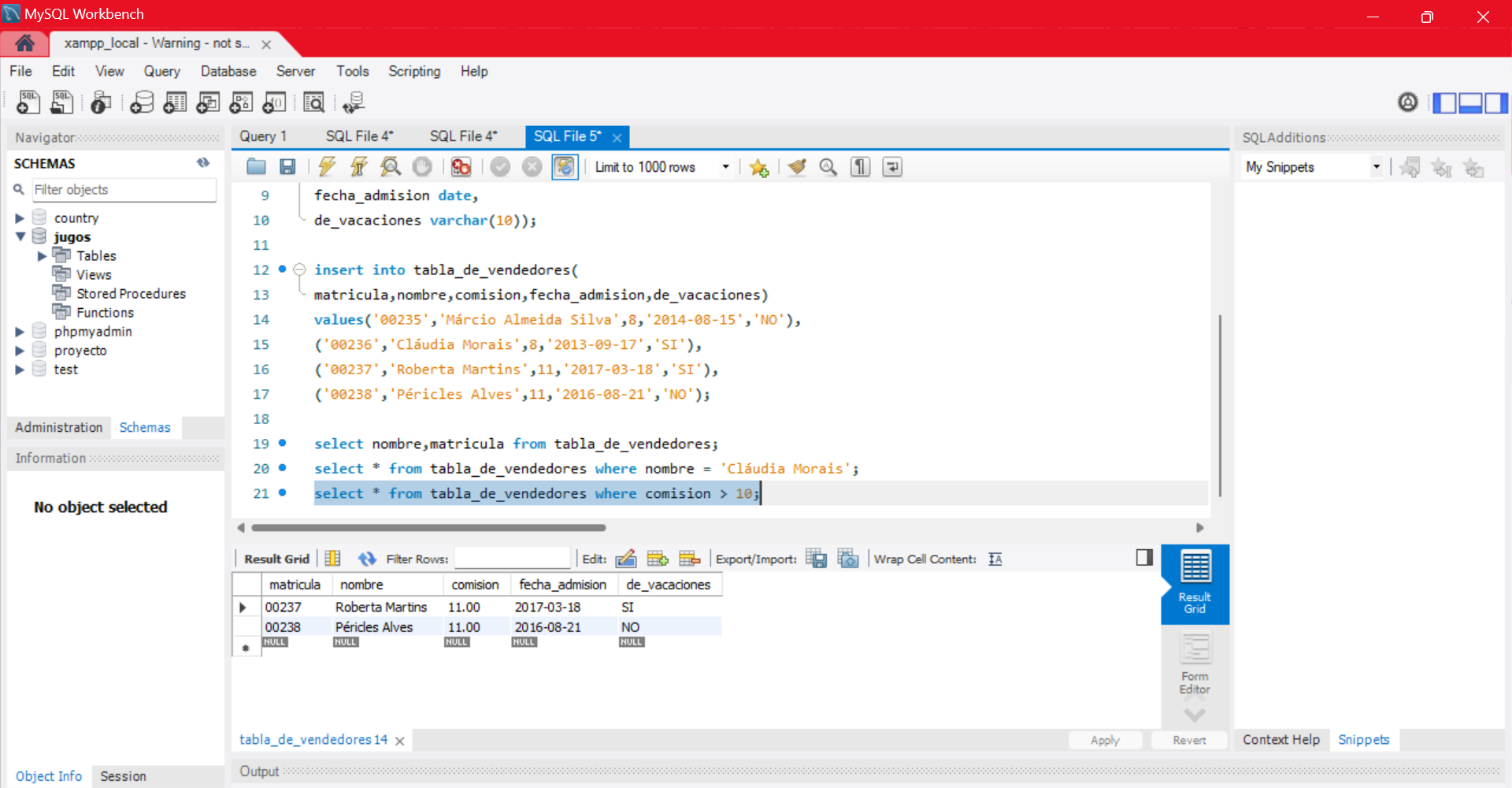Collapse insert statement fold marker on line 12
This screenshot has width=1512, height=788.
click(x=299, y=269)
